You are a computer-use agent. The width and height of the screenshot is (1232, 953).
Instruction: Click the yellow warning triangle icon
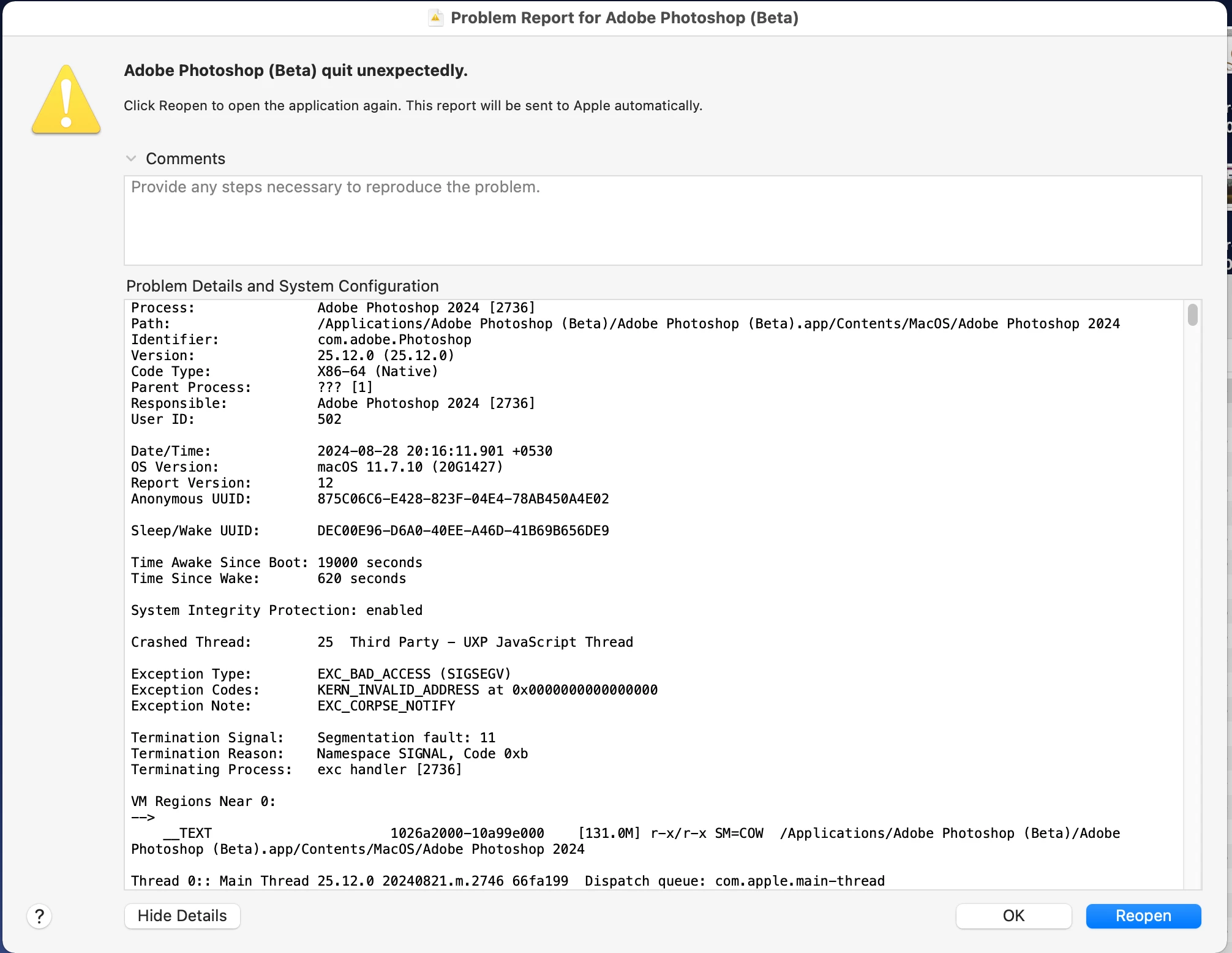click(66, 100)
